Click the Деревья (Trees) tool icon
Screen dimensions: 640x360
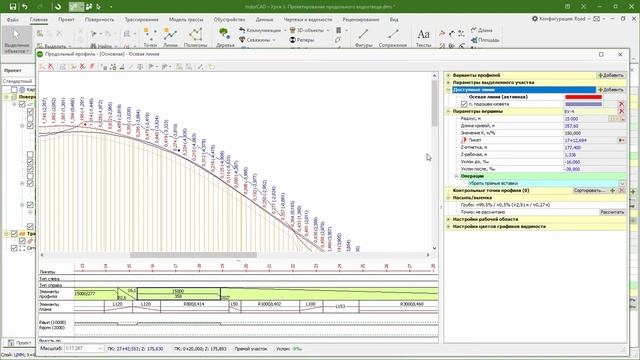(224, 34)
